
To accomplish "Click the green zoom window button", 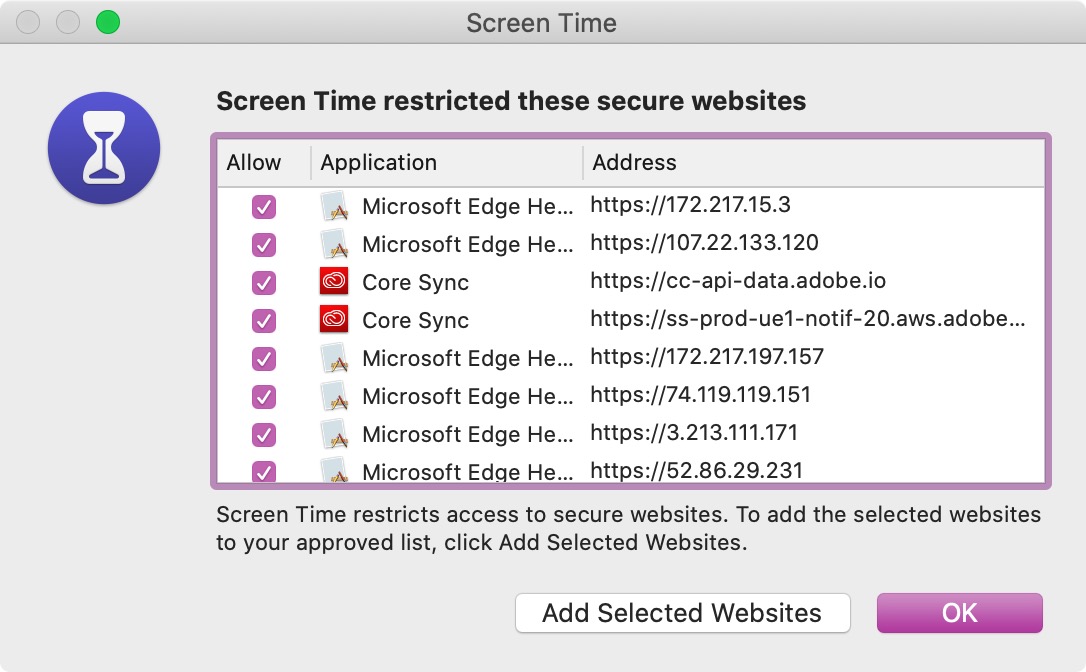I will click(x=107, y=22).
